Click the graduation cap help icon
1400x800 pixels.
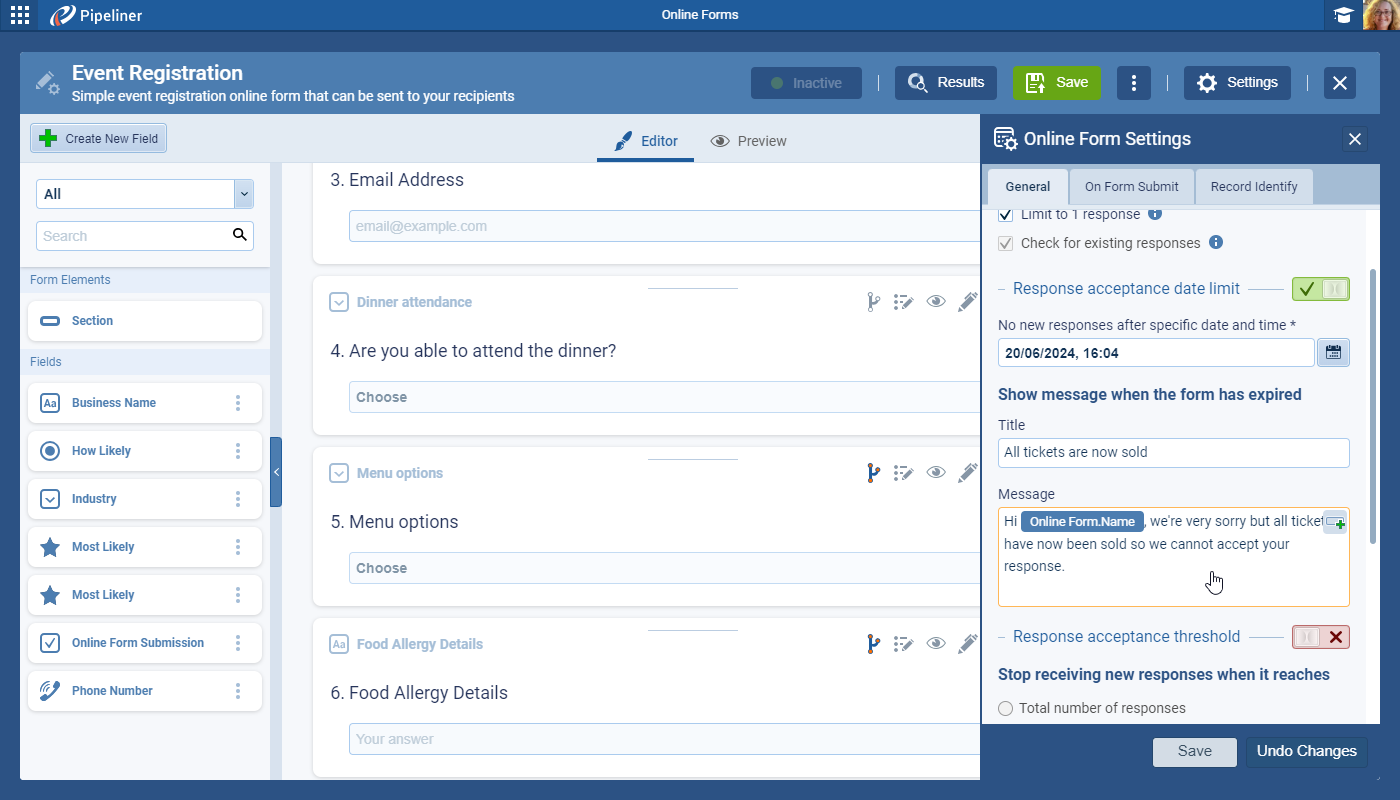point(1343,15)
